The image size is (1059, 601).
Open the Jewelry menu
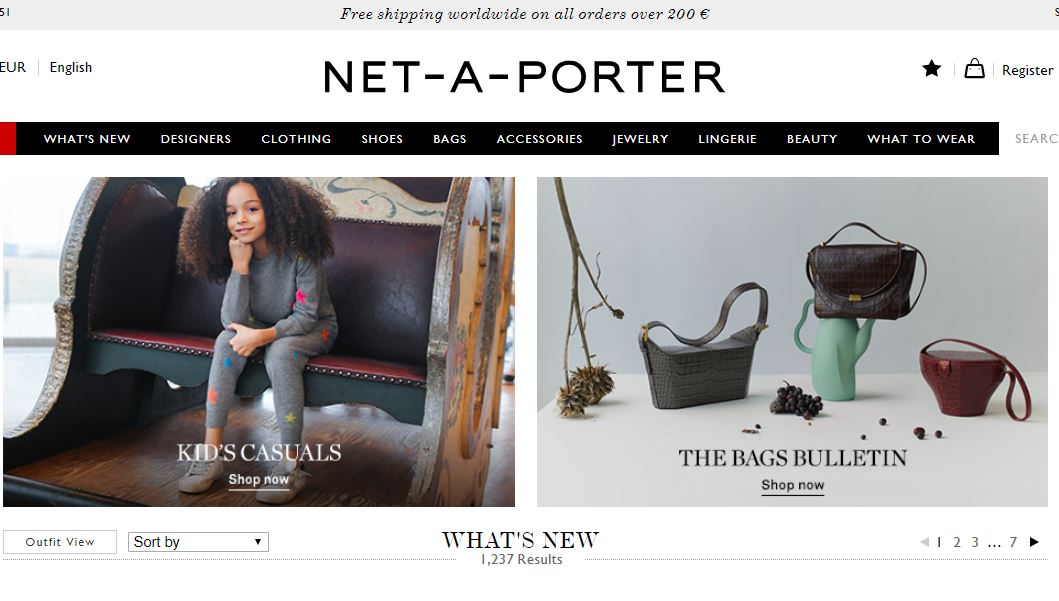click(640, 138)
